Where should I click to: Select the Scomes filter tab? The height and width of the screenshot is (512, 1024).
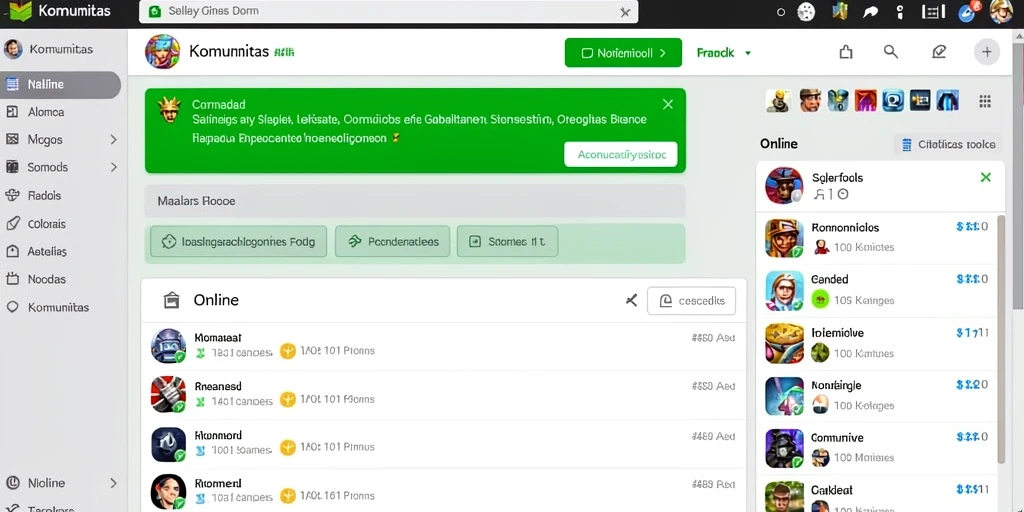[507, 242]
